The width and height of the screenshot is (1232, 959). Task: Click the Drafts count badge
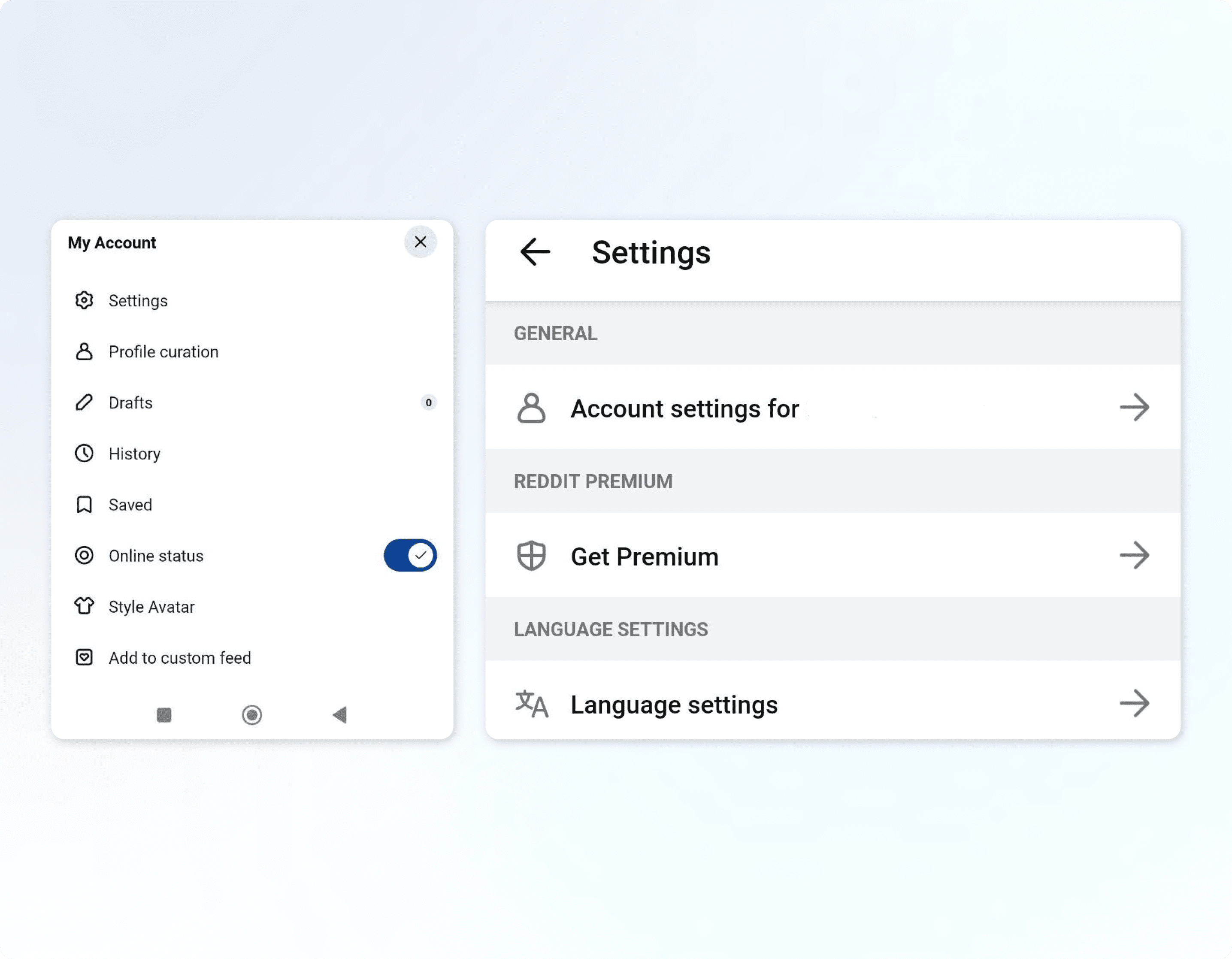click(x=428, y=402)
